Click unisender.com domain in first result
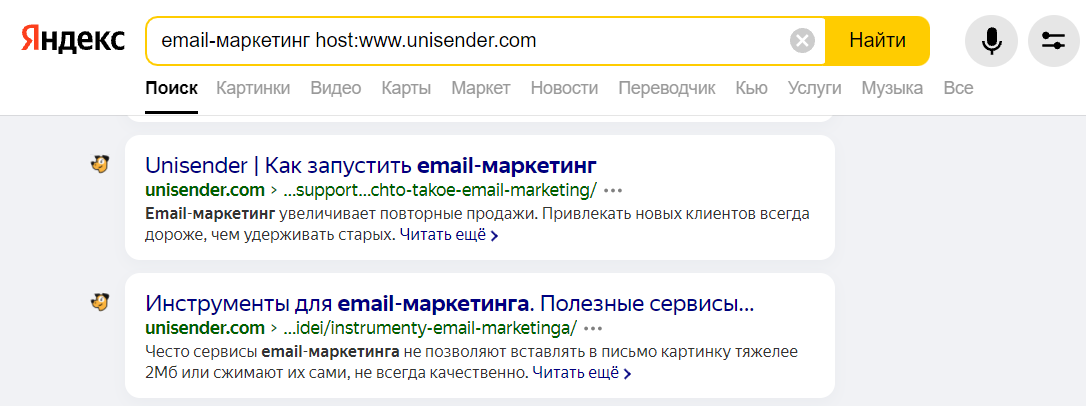The width and height of the screenshot is (1086, 406). pos(205,190)
